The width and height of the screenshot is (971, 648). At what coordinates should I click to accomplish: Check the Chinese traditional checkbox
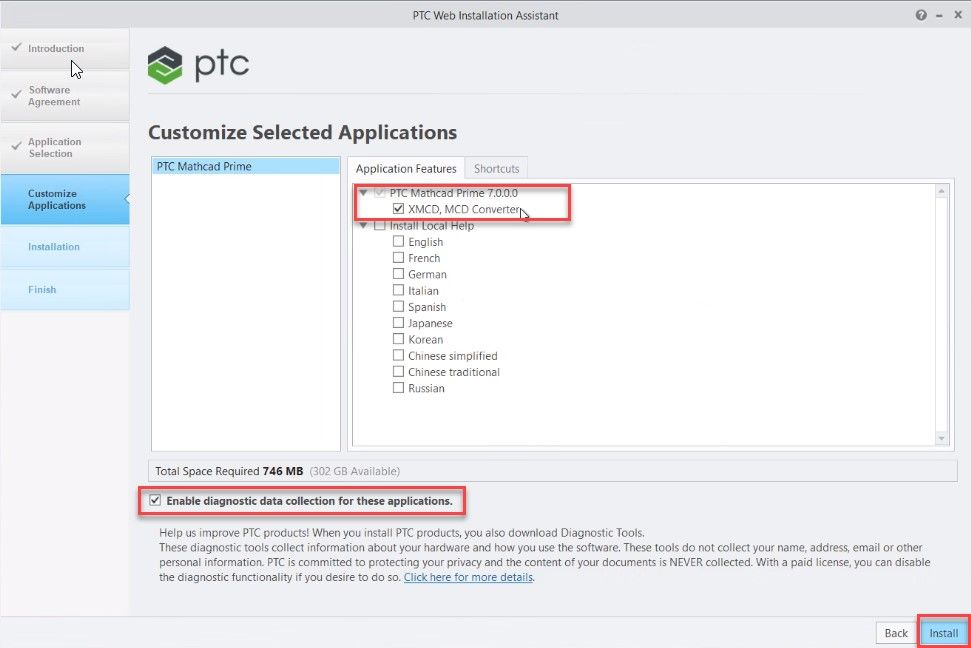398,371
